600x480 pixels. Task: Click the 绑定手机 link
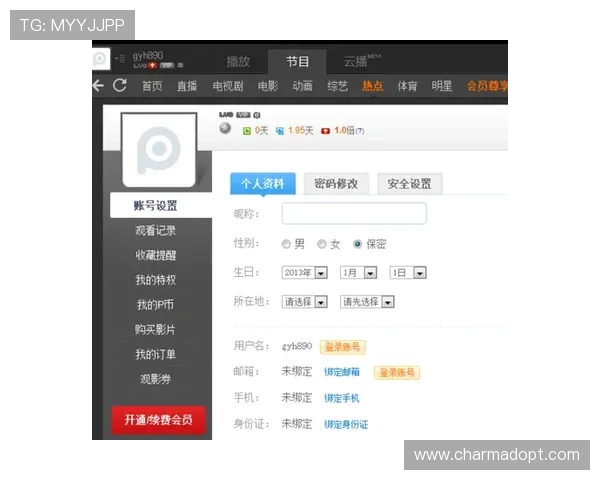coord(342,398)
